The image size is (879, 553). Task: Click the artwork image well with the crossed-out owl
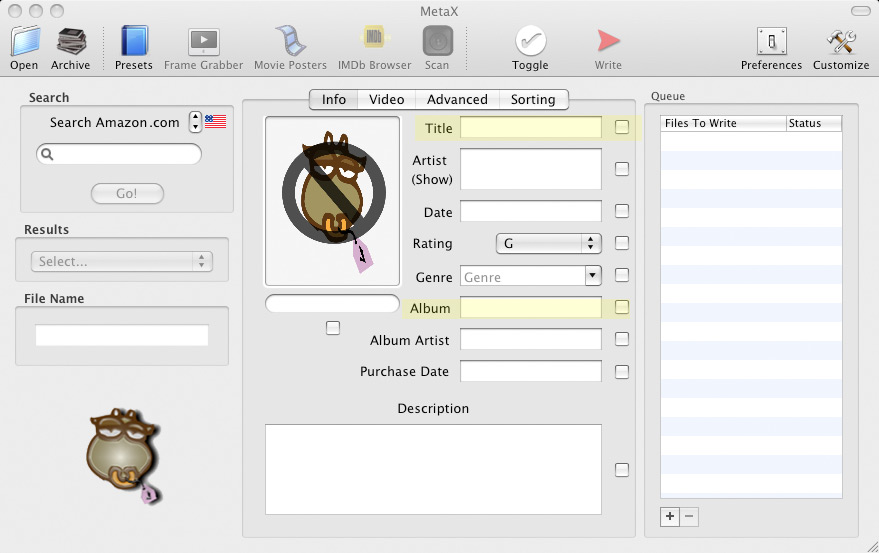click(x=332, y=201)
